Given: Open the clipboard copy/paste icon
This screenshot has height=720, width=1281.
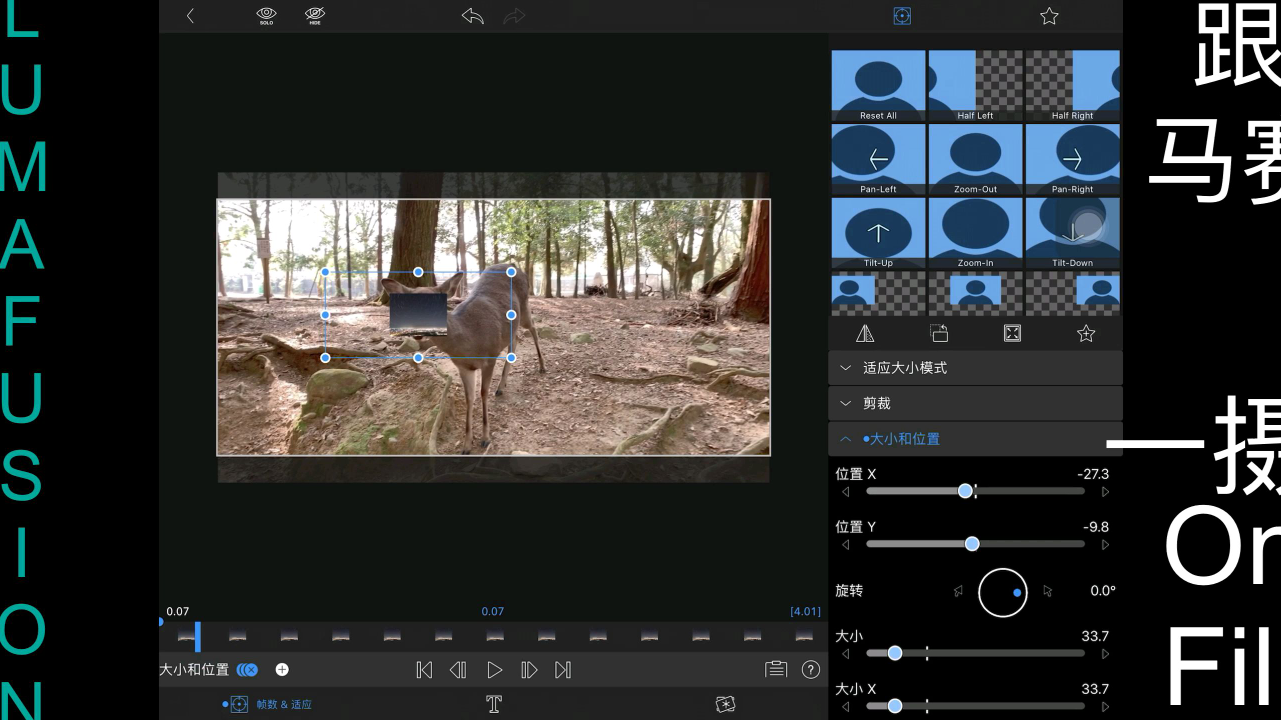Looking at the screenshot, I should pos(776,670).
